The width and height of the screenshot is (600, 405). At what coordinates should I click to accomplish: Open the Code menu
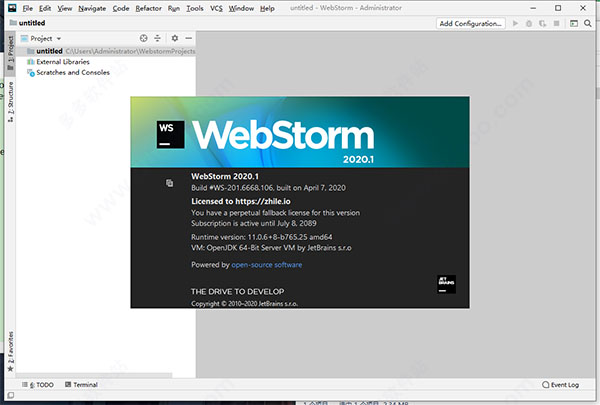[121, 8]
